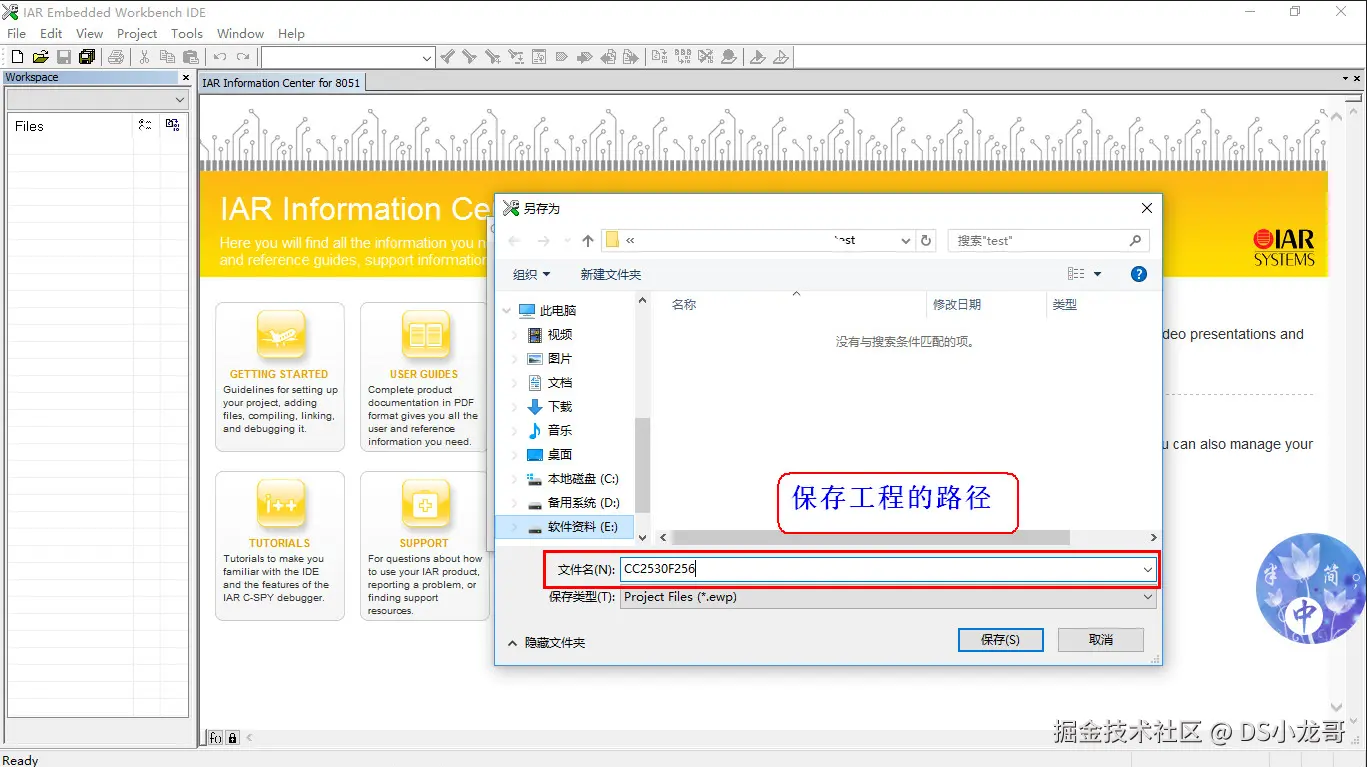Viewport: 1367px width, 767px height.
Task: Click the Navigate Backward toolbar icon
Action: point(608,57)
